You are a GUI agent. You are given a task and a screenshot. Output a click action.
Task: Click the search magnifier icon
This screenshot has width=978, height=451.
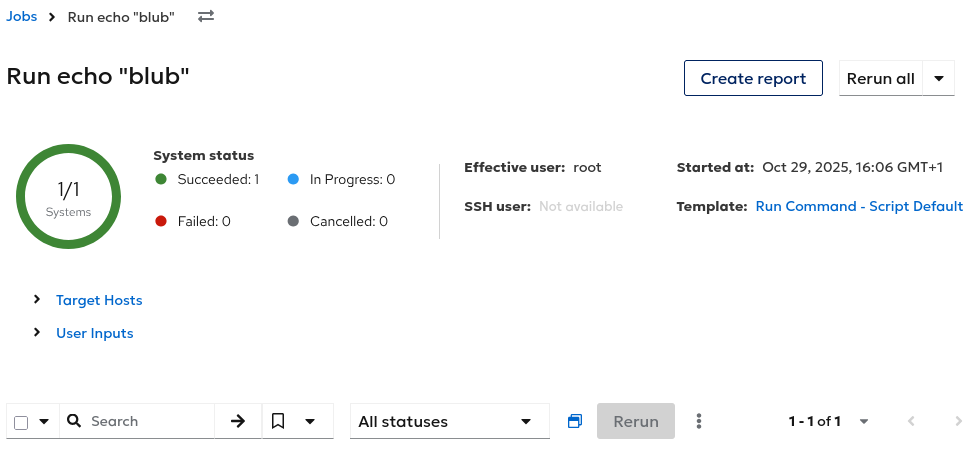coord(74,421)
